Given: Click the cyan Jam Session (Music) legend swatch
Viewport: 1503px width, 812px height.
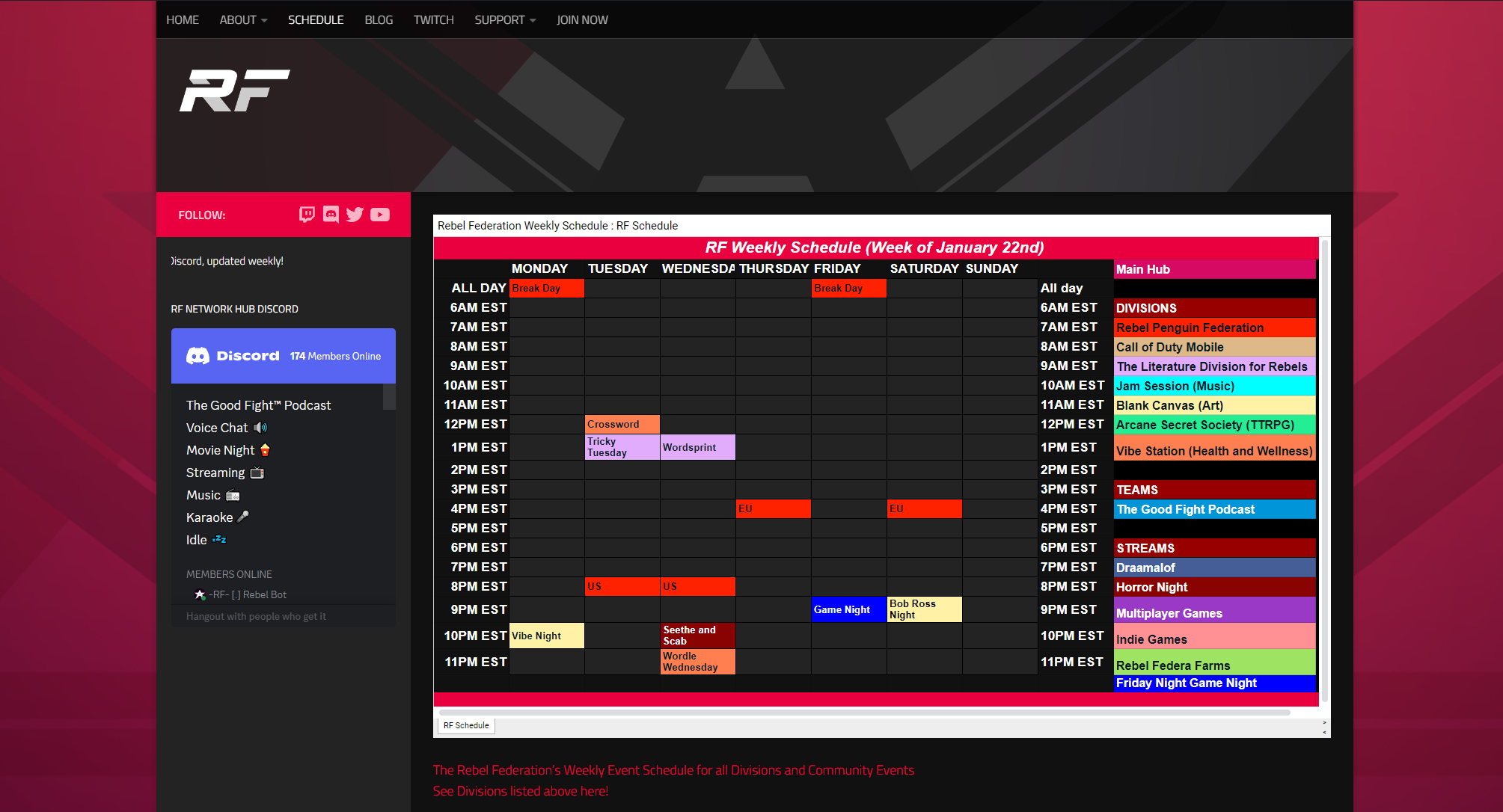Looking at the screenshot, I should coord(1214,386).
